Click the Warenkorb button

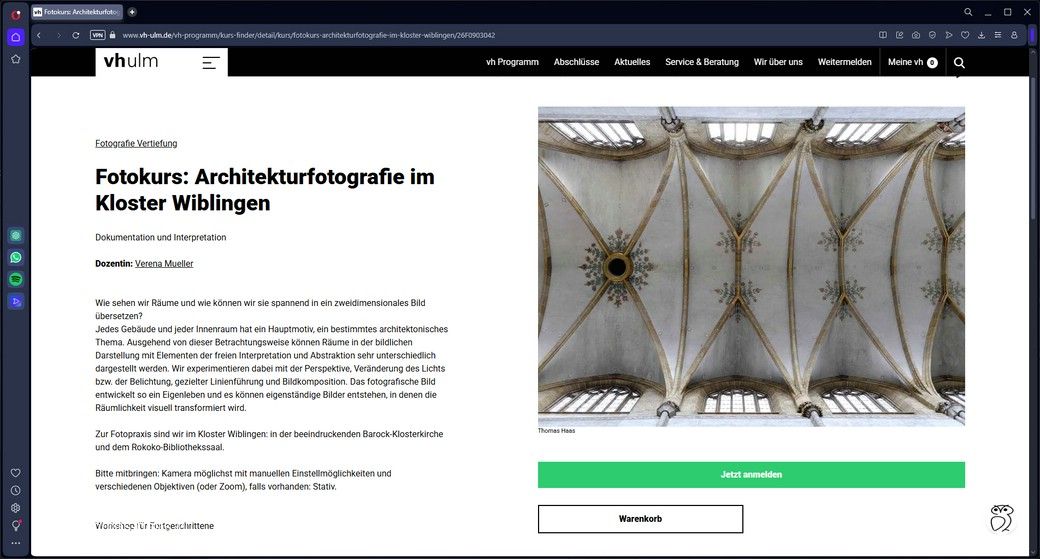[x=640, y=519]
